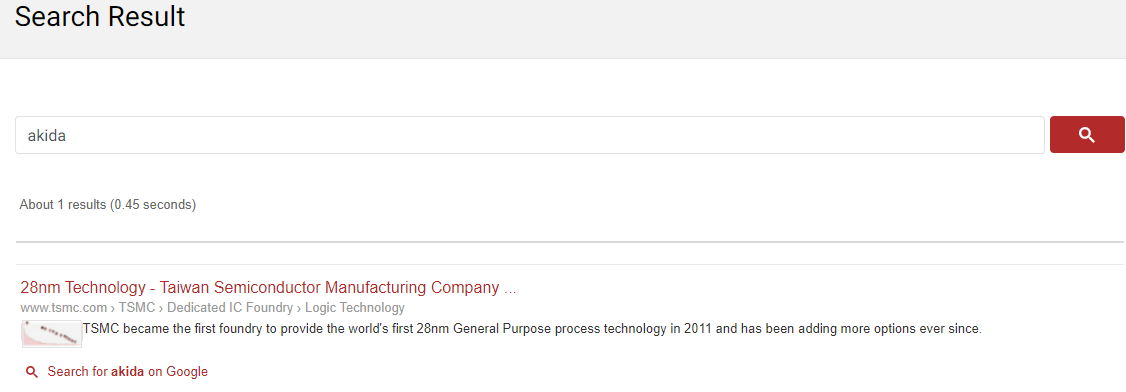Screen dimensions: 1126x392
Task: Click Search for akida on Google link
Action: point(128,372)
